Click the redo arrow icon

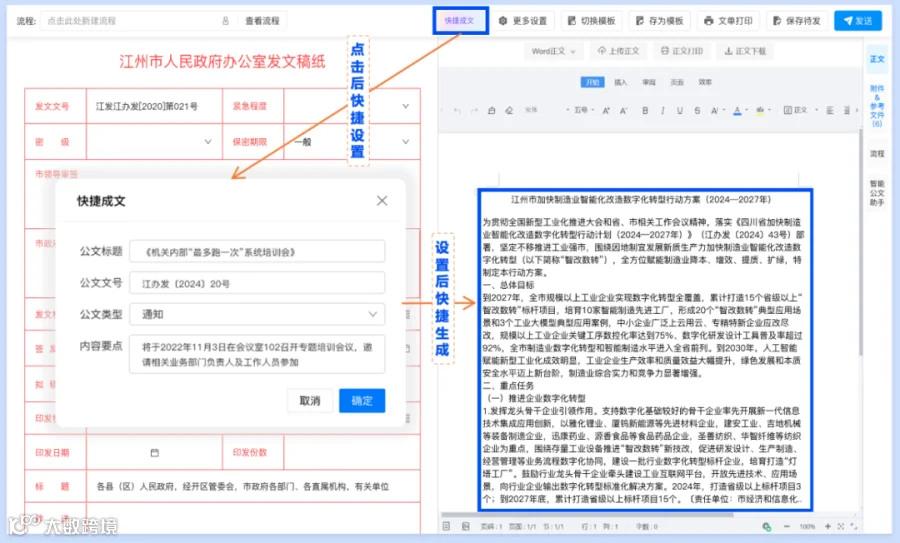474,110
